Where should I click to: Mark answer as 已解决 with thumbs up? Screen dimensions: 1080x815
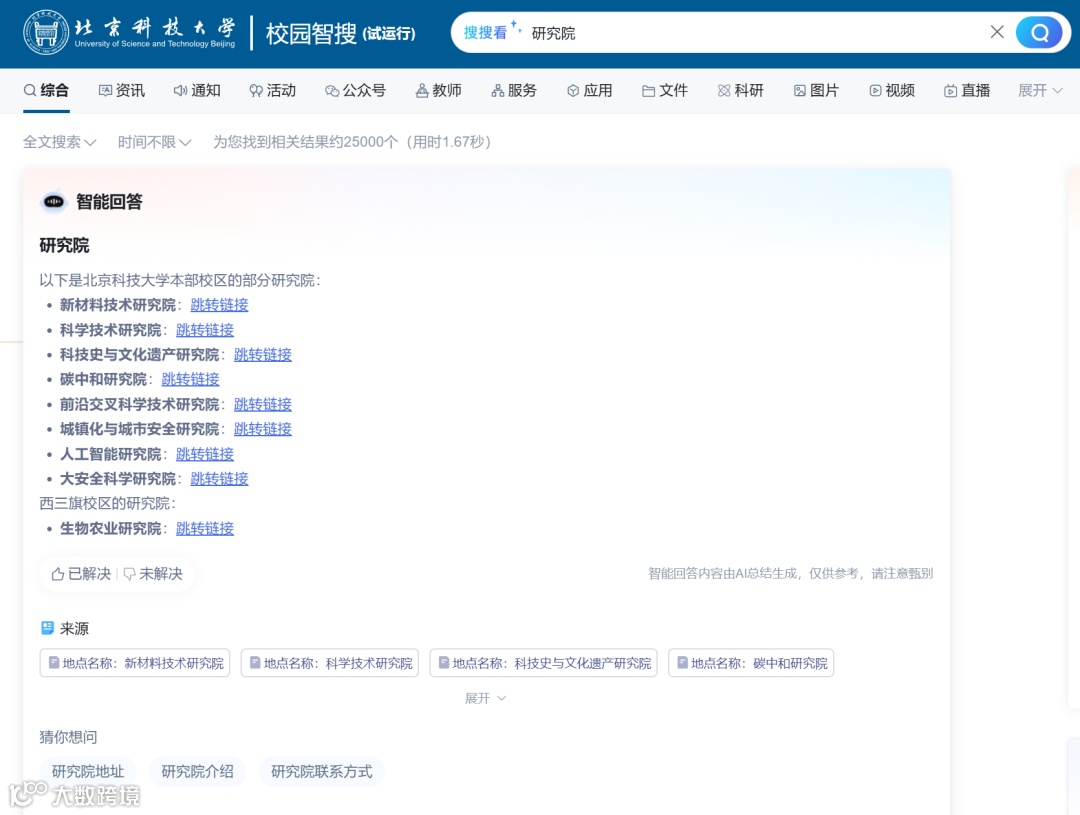click(x=81, y=574)
